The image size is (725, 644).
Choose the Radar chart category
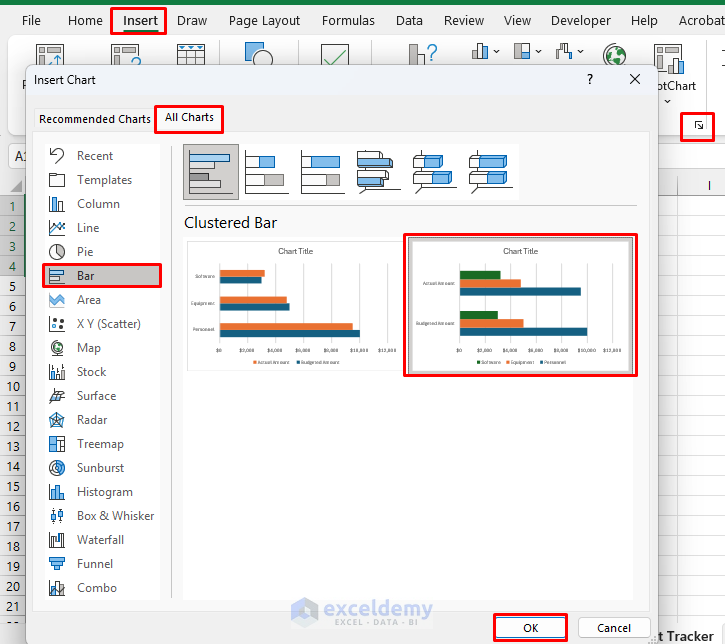click(103, 420)
